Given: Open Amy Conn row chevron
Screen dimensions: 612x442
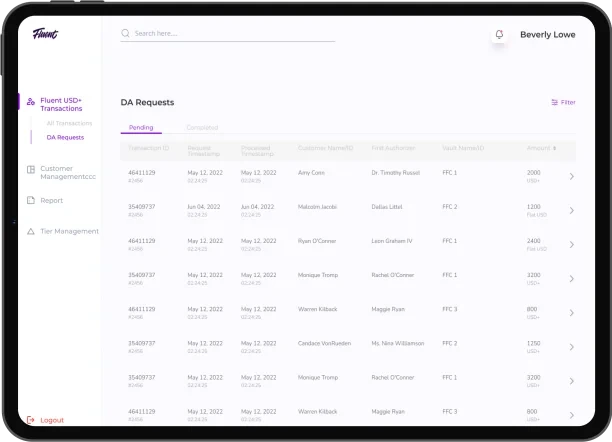Looking at the screenshot, I should tap(571, 176).
